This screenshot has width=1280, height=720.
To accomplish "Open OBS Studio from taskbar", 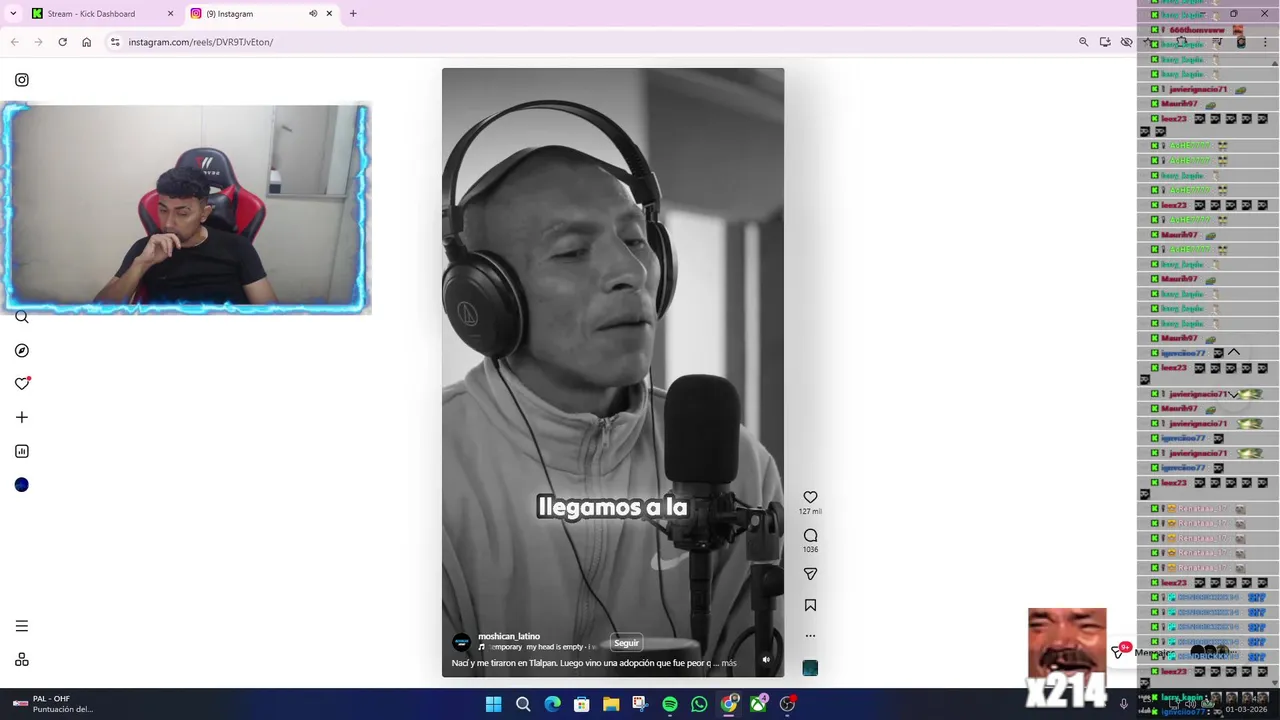I will point(788,704).
